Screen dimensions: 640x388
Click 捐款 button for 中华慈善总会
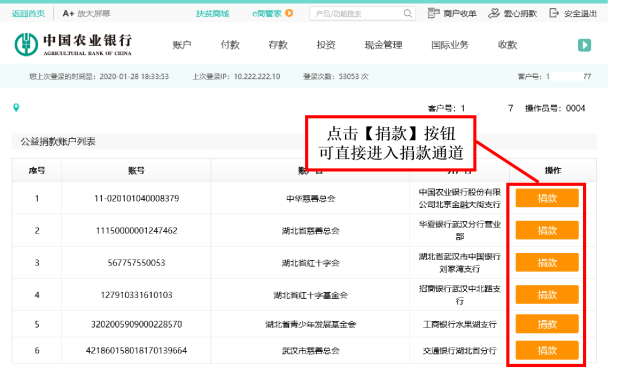pos(547,198)
